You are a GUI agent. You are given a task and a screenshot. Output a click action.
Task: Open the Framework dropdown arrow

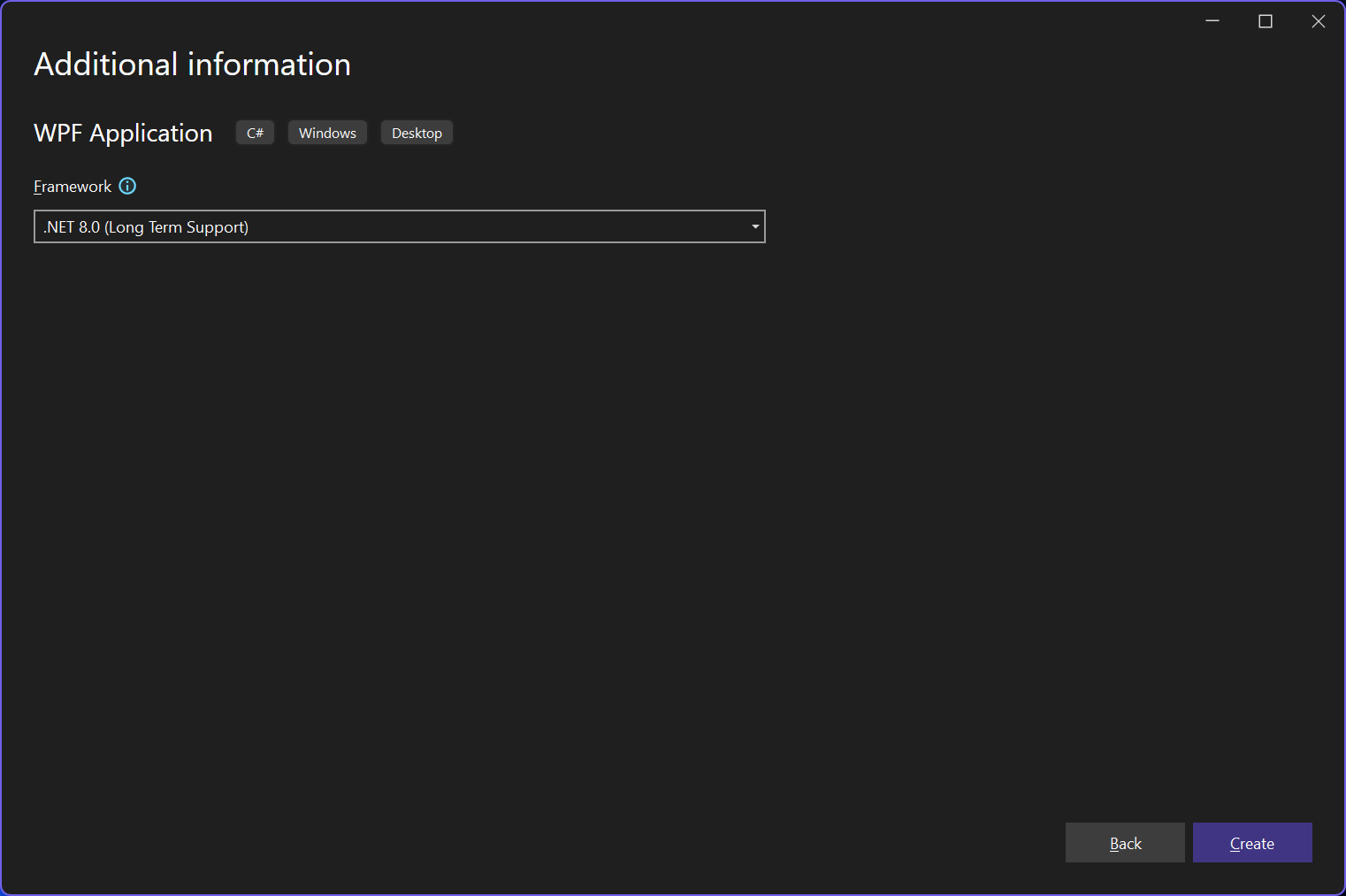(755, 226)
